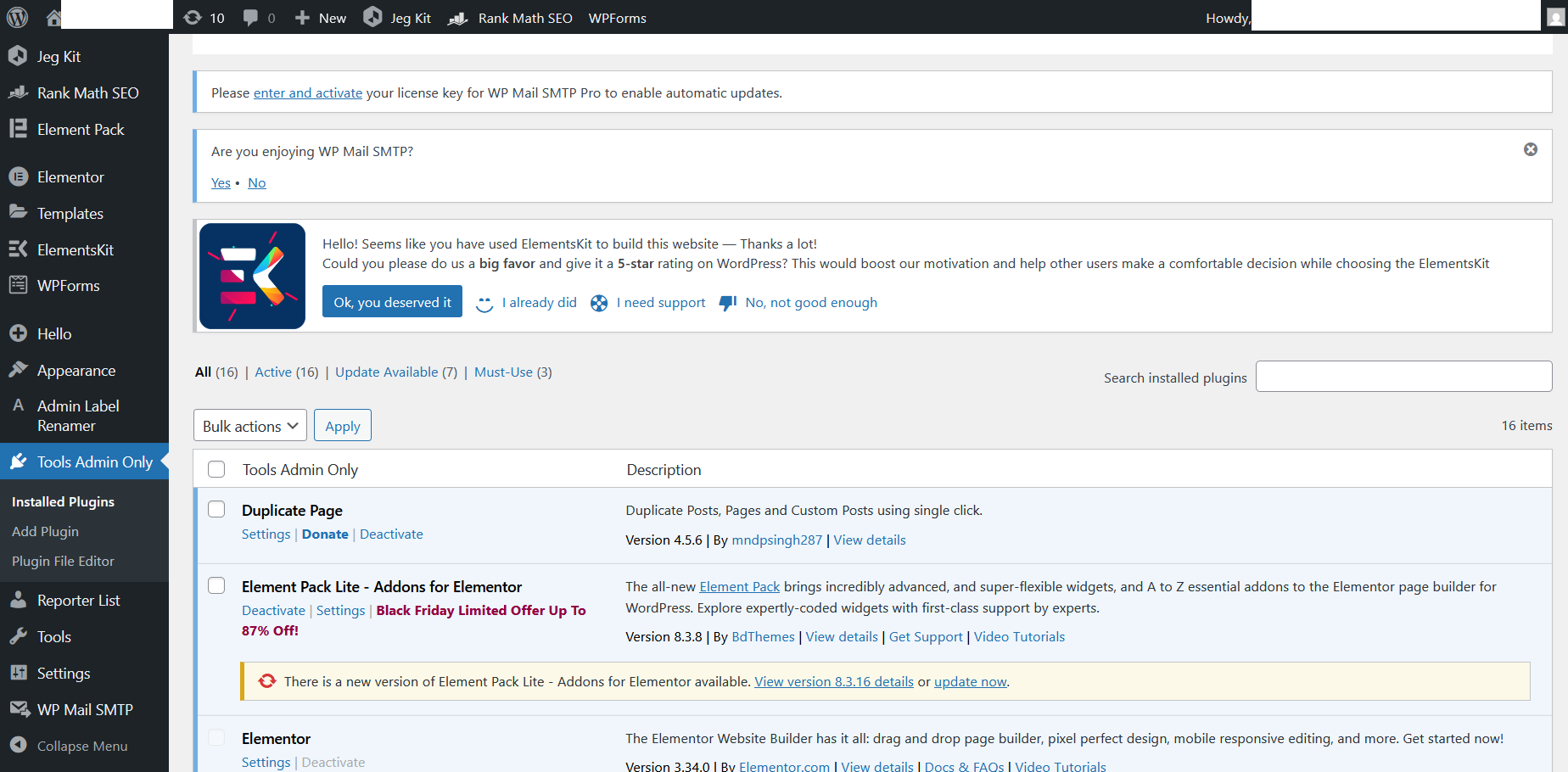This screenshot has width=1568, height=772.
Task: Check the select-all plugins checkbox
Action: coord(216,469)
